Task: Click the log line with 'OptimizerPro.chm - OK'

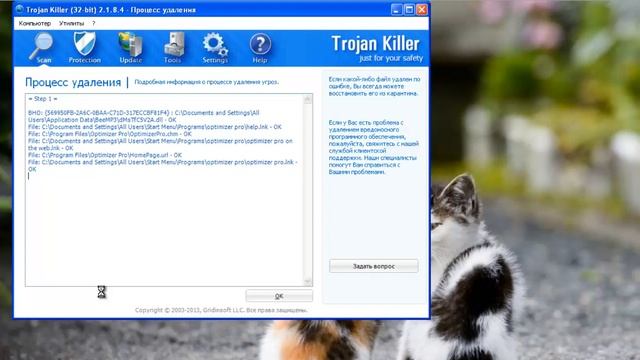Action: pos(109,134)
